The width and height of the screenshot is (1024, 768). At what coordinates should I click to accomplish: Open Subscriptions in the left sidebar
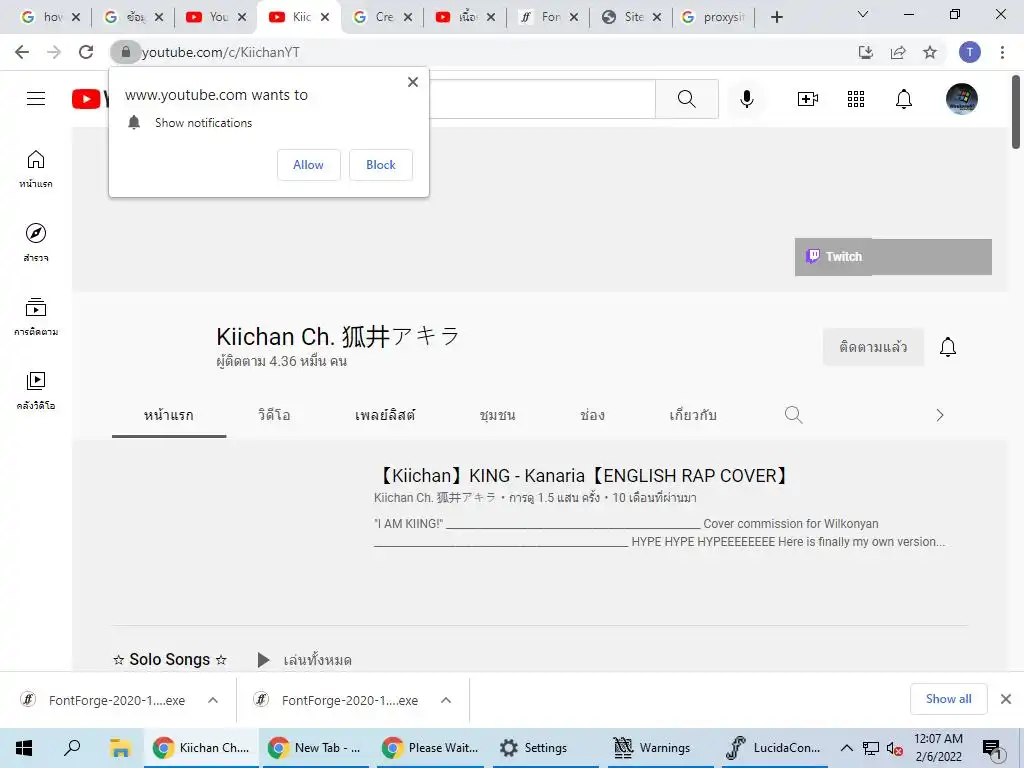tap(36, 317)
